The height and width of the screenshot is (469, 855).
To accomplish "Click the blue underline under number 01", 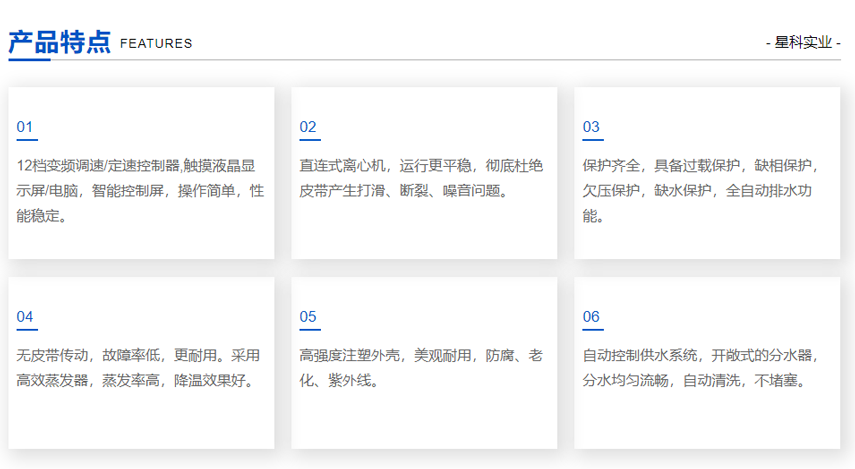I will coord(27,140).
